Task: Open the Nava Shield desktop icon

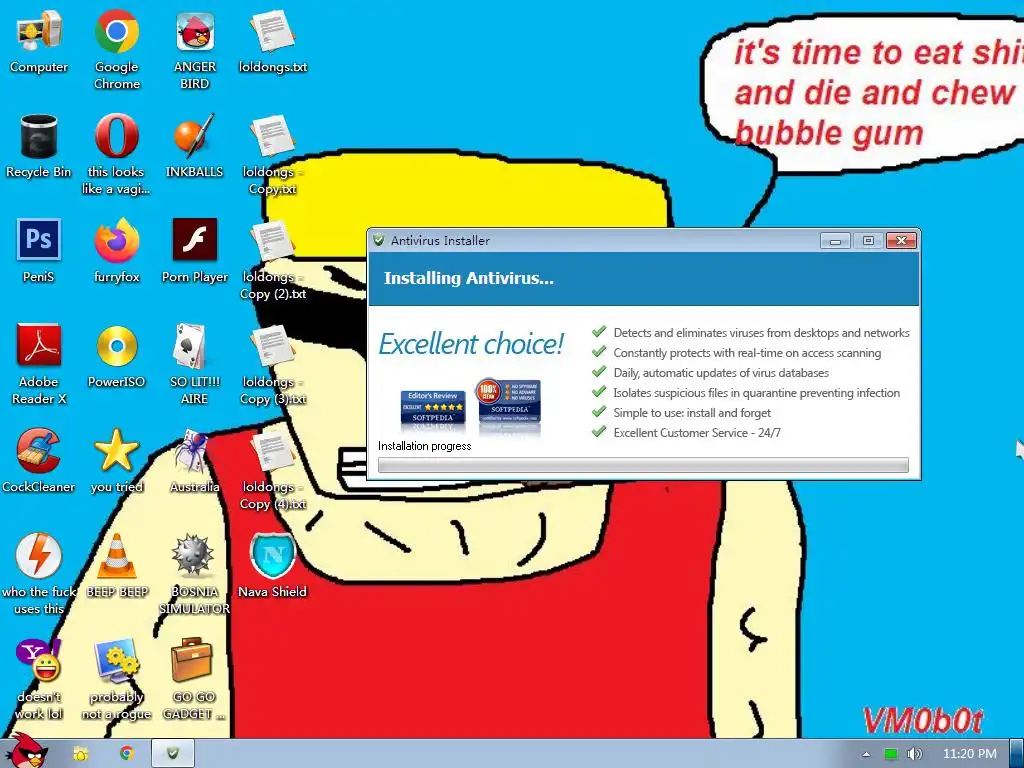Action: tap(272, 566)
